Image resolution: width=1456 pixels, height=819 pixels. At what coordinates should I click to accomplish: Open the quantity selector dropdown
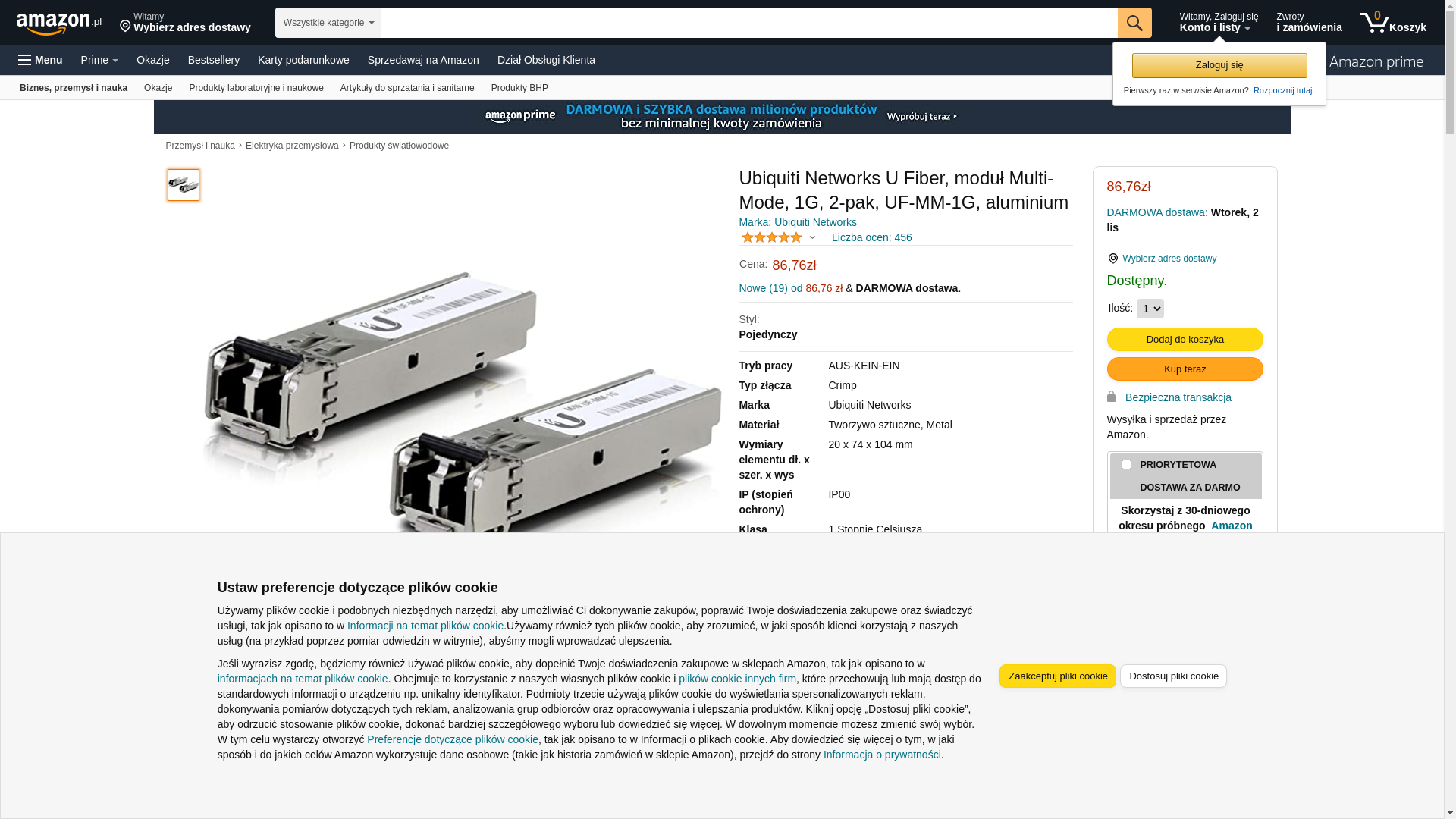point(1150,309)
